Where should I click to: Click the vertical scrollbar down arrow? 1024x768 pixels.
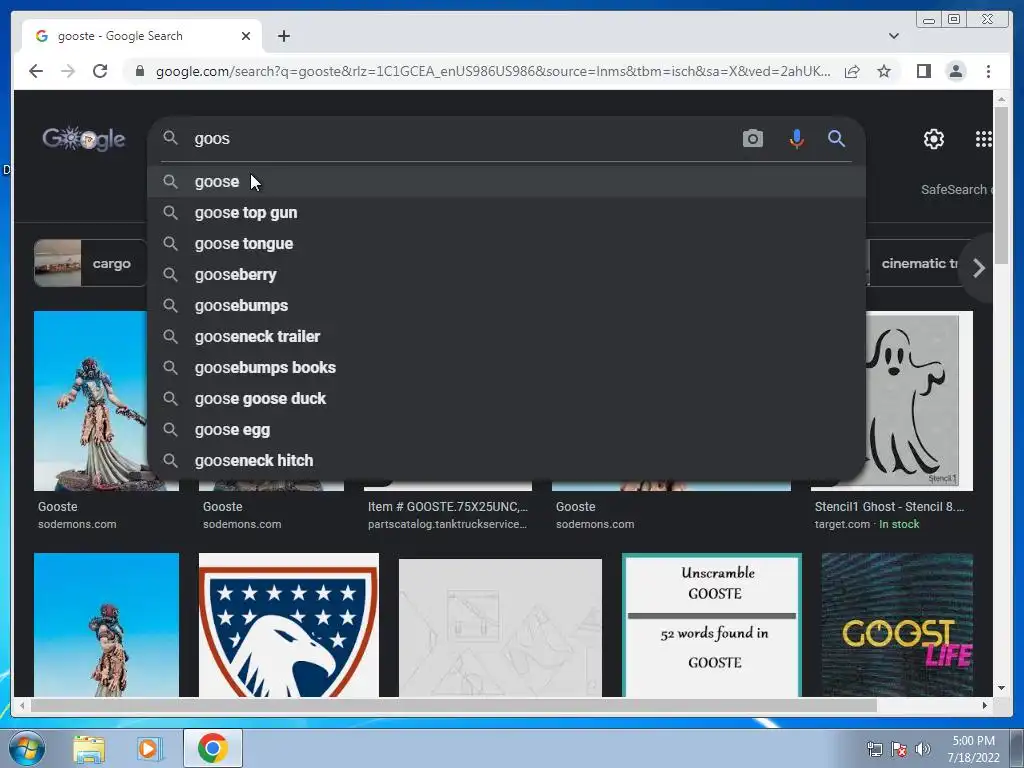(x=1001, y=688)
